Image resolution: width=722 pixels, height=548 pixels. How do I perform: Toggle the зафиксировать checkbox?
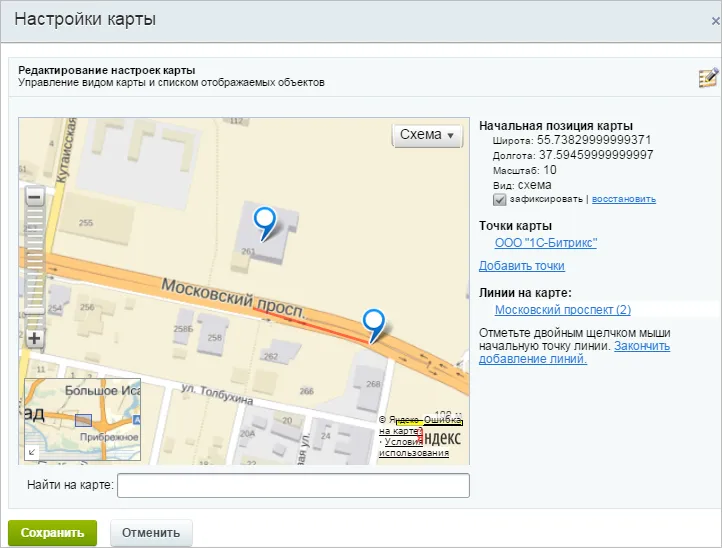point(499,199)
